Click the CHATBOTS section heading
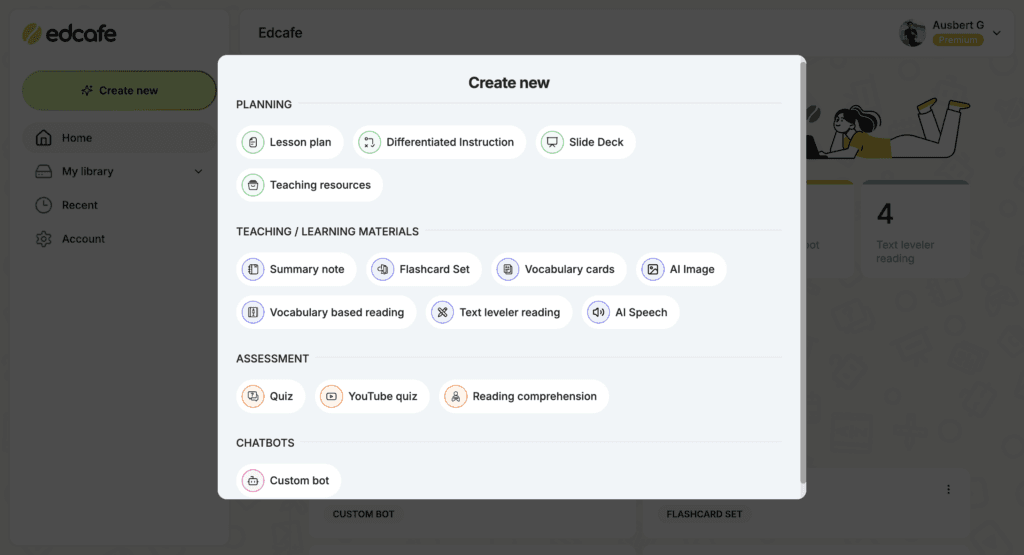1024x555 pixels. coord(265,443)
